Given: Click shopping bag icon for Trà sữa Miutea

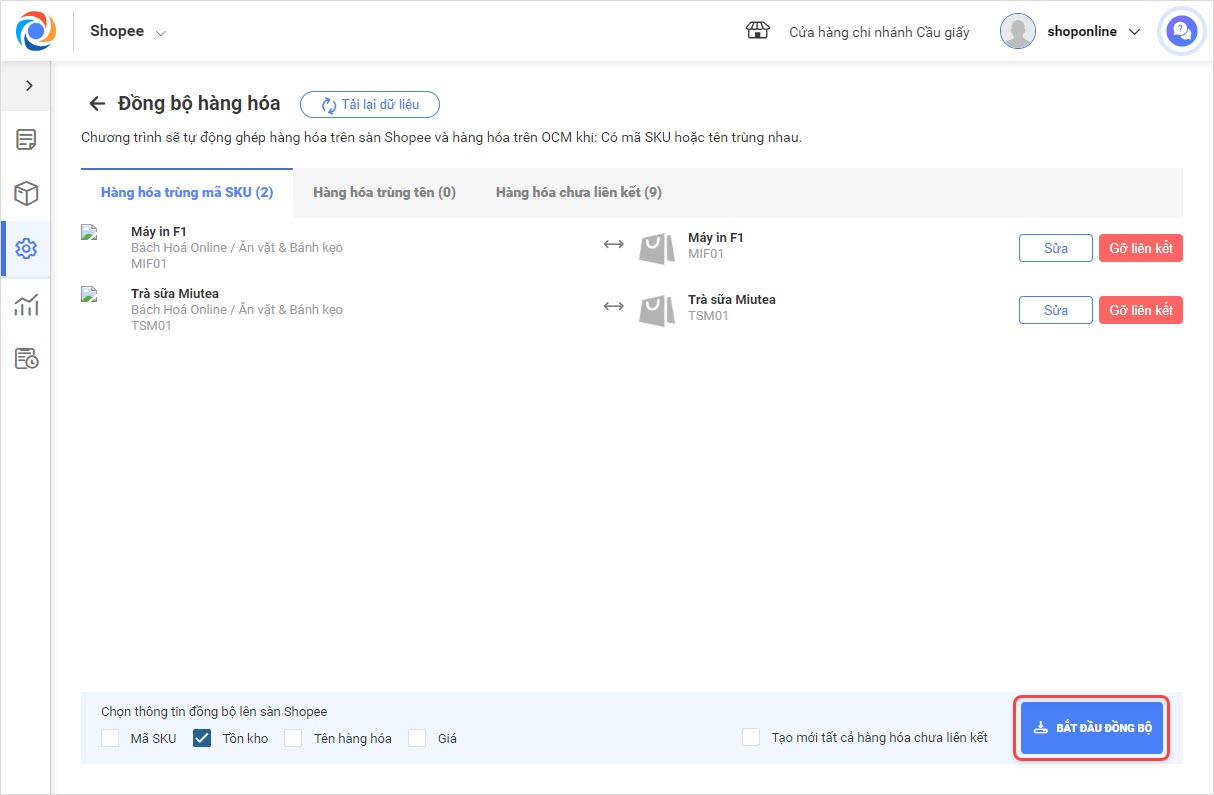Looking at the screenshot, I should (x=657, y=310).
